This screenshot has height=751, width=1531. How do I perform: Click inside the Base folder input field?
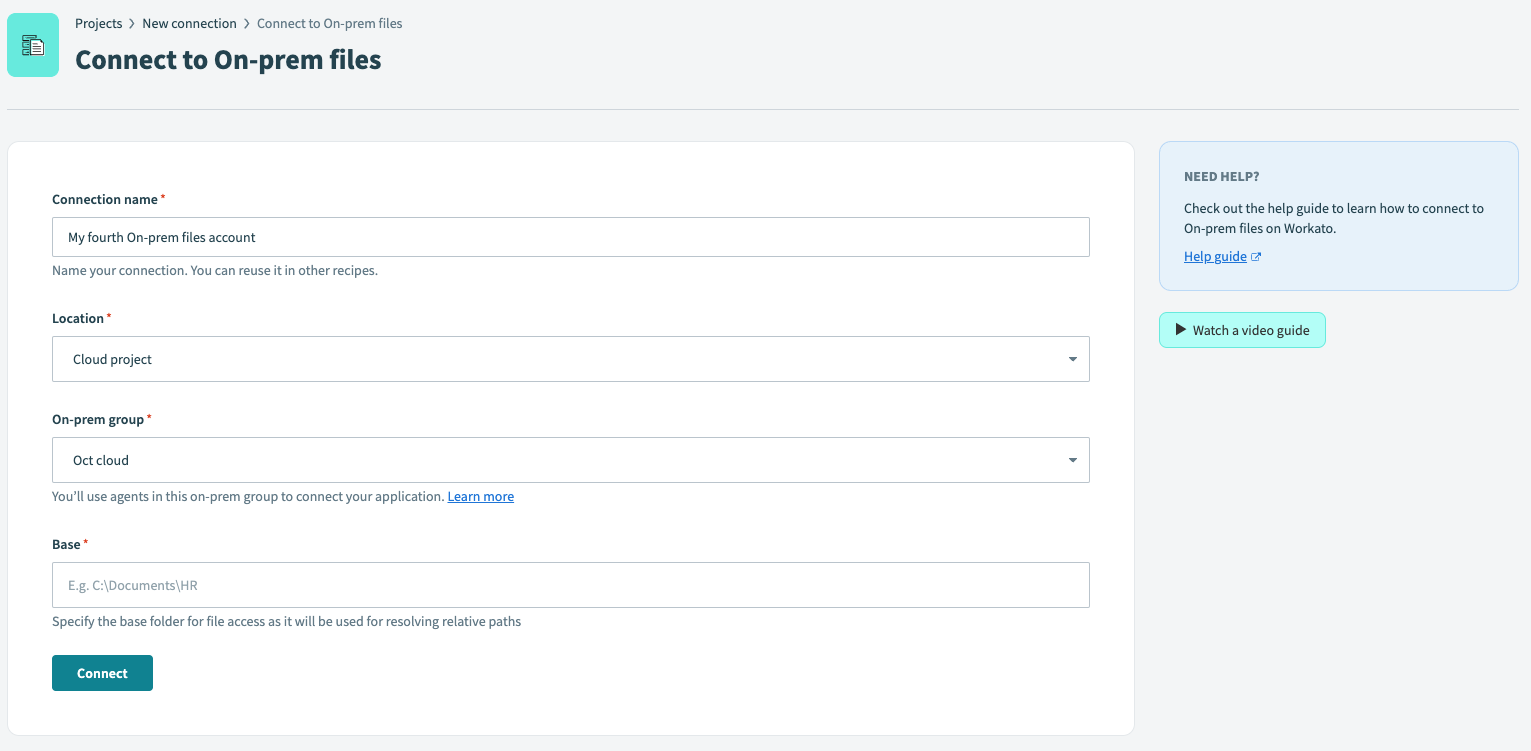point(570,584)
